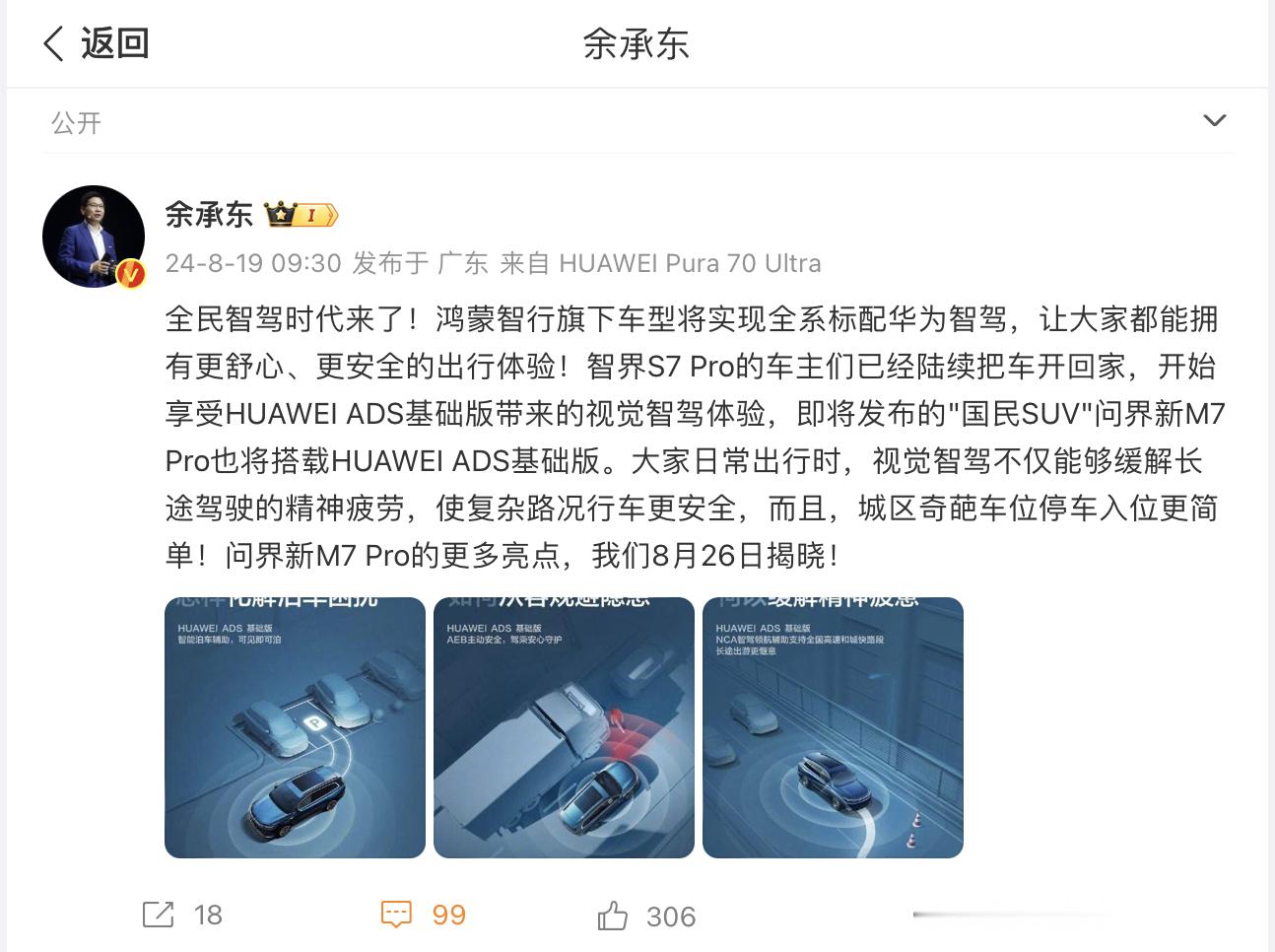
Task: Open the NCA navigation assist image thumbnail
Action: (x=833, y=727)
